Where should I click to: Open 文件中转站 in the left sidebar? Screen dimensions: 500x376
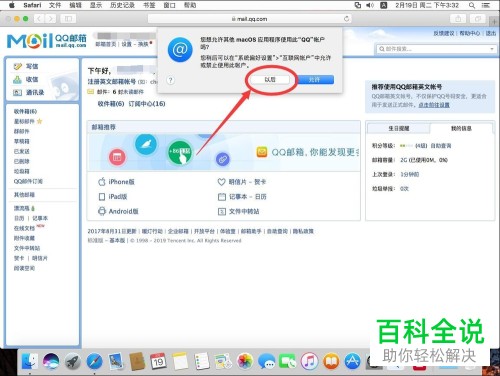[x=27, y=248]
